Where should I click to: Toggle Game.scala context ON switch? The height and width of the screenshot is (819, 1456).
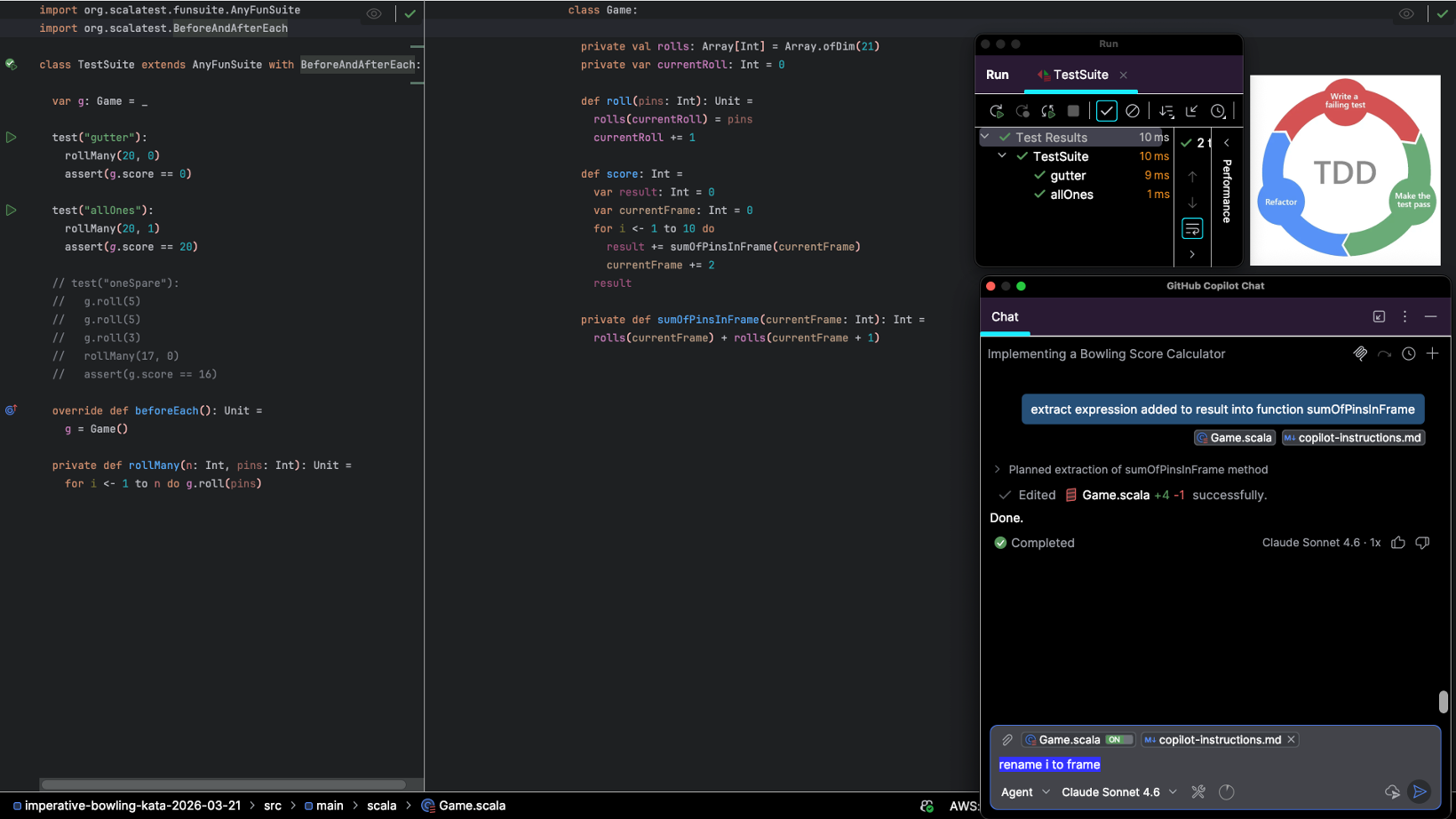click(x=1118, y=740)
